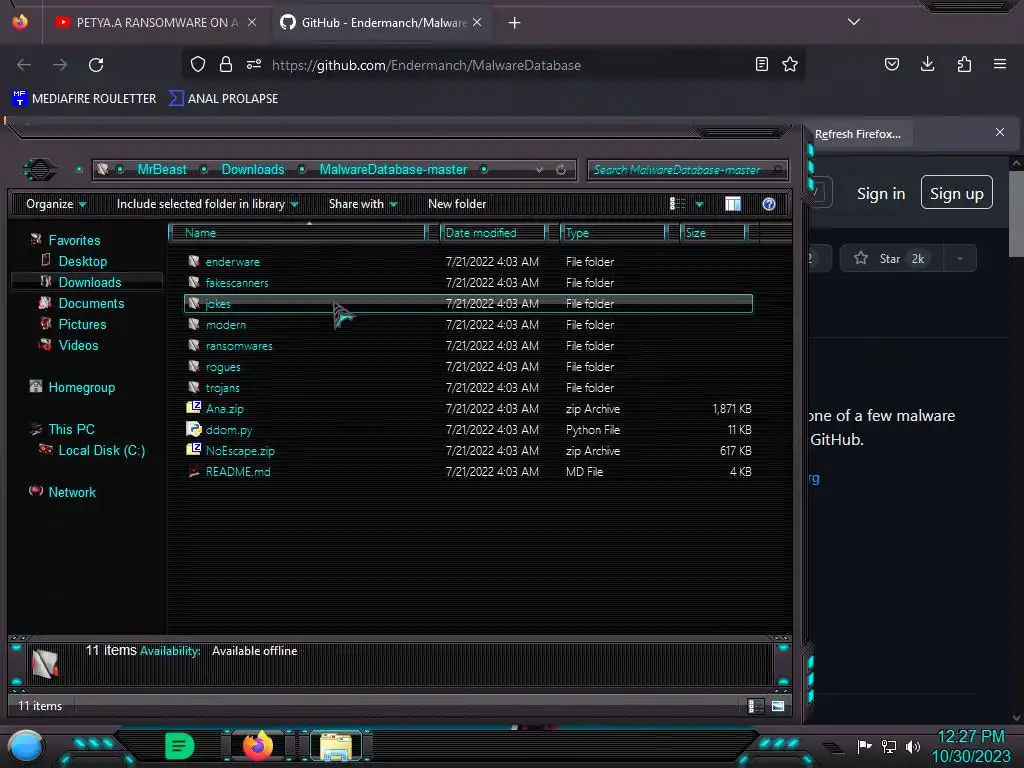Click New folder in Explorer toolbar
The height and width of the screenshot is (768, 1024).
coord(457,204)
